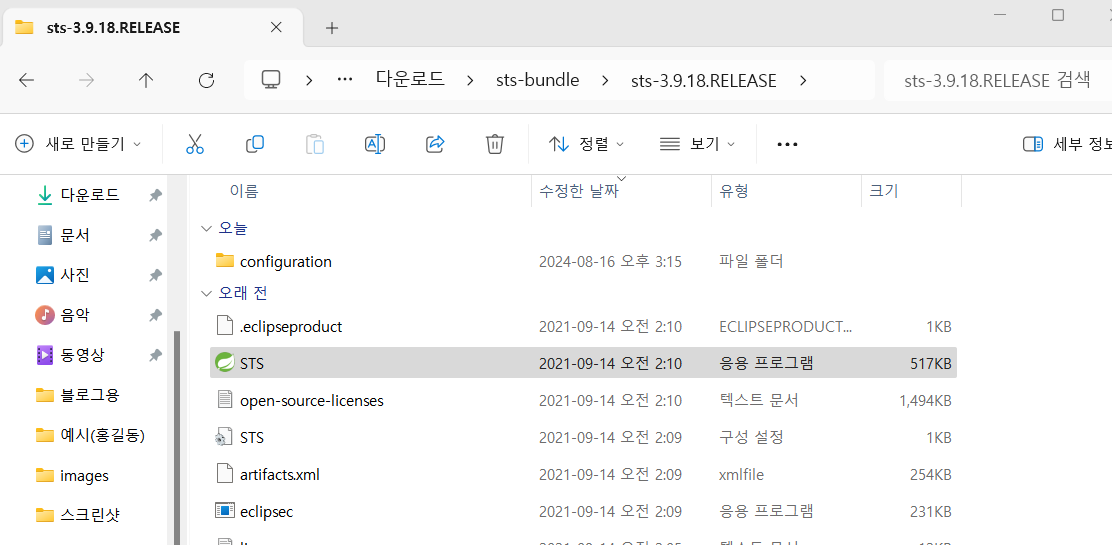Open the See more ellipsis menu
Screen dimensions: 1112x545
pyautogui.click(x=787, y=144)
